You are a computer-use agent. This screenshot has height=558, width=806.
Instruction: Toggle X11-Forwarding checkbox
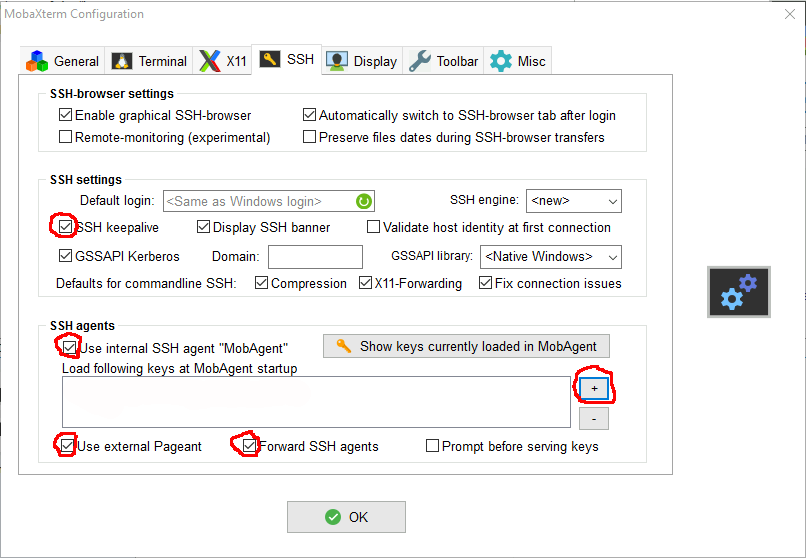[x=365, y=283]
